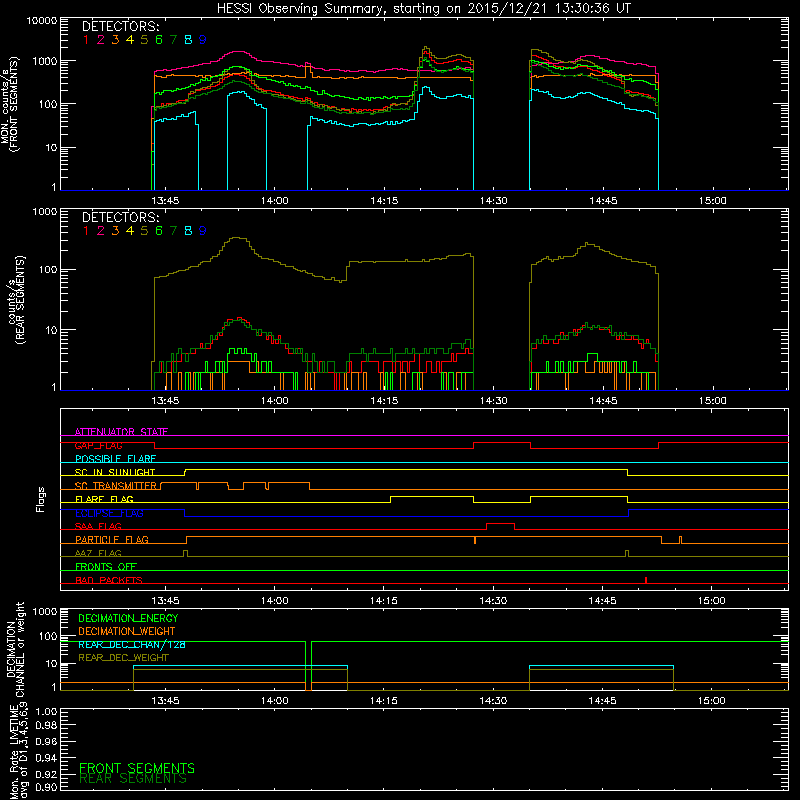Click 13:45 under the front segments plot
Viewport: 800px width, 800px height.
point(165,201)
